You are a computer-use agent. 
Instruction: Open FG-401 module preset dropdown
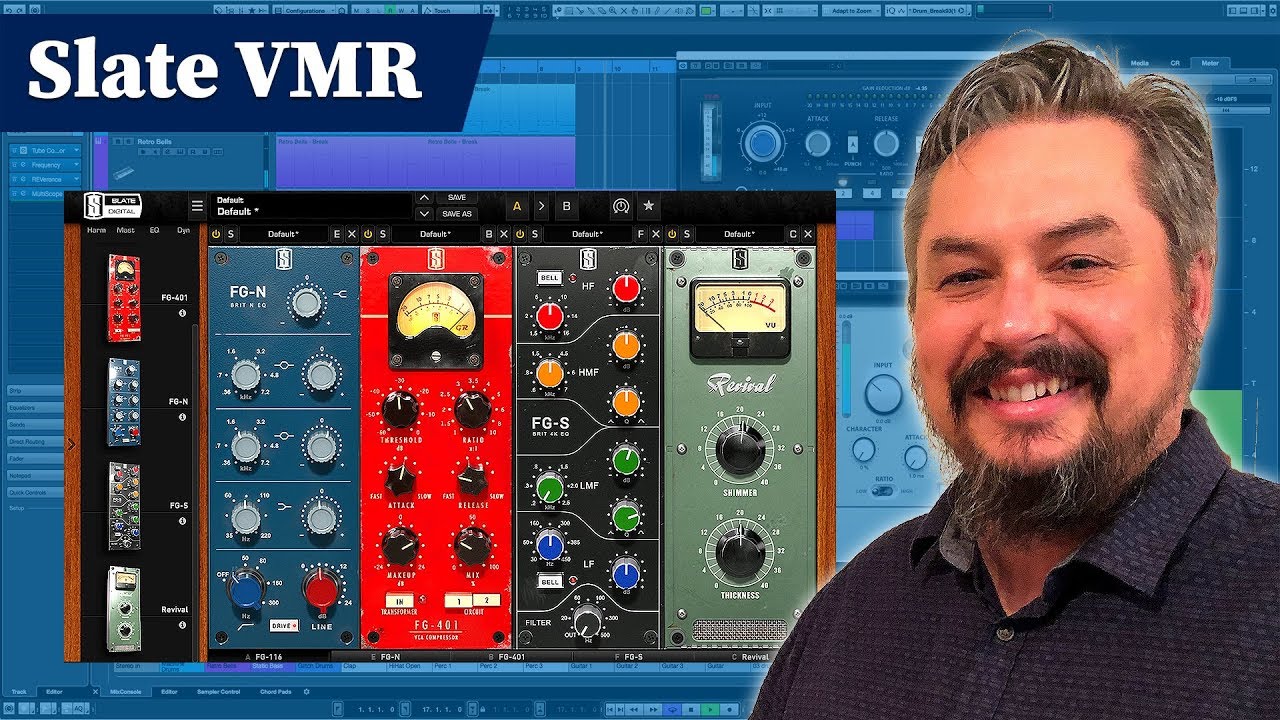(435, 234)
